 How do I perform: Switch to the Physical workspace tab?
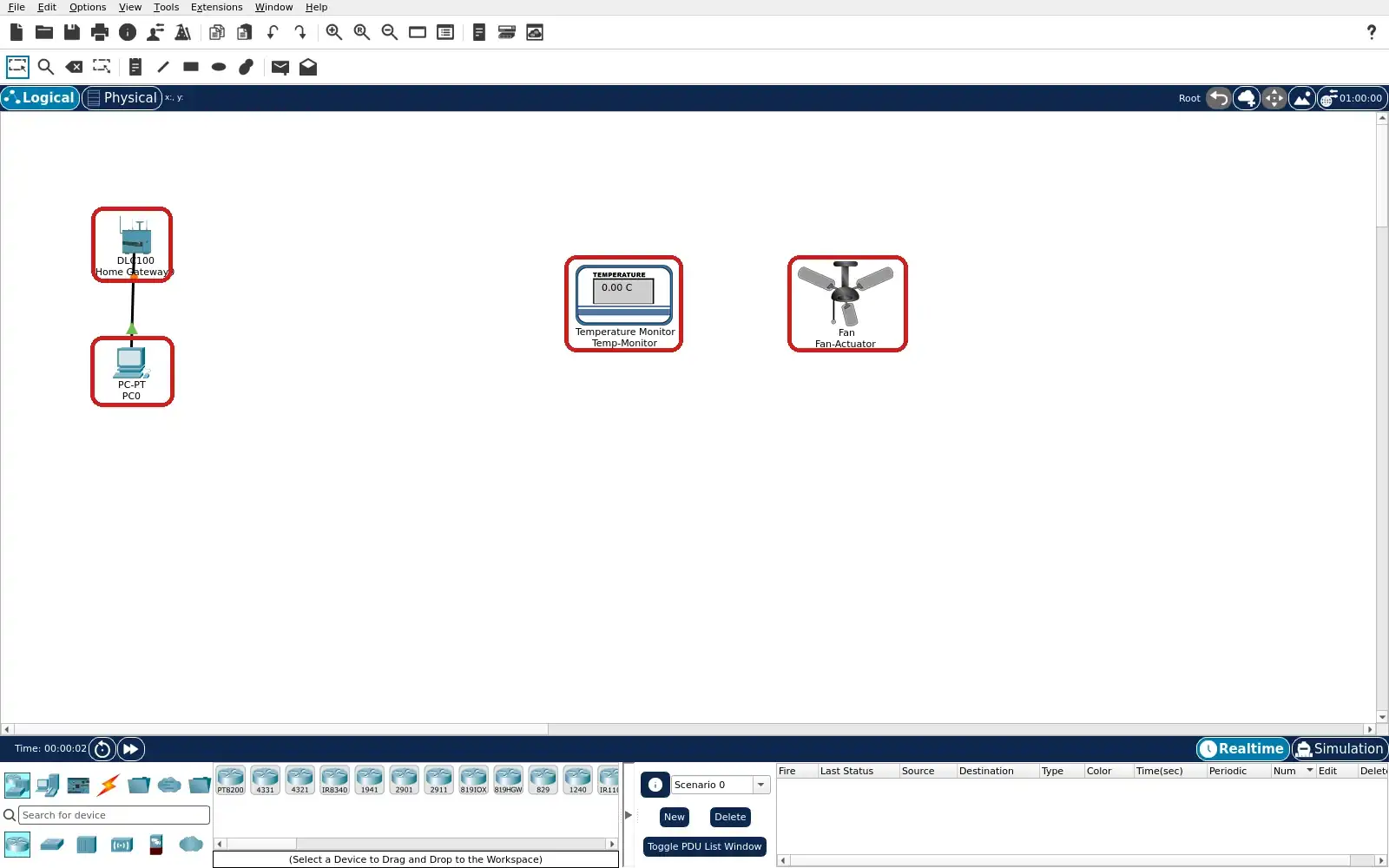[x=122, y=98]
